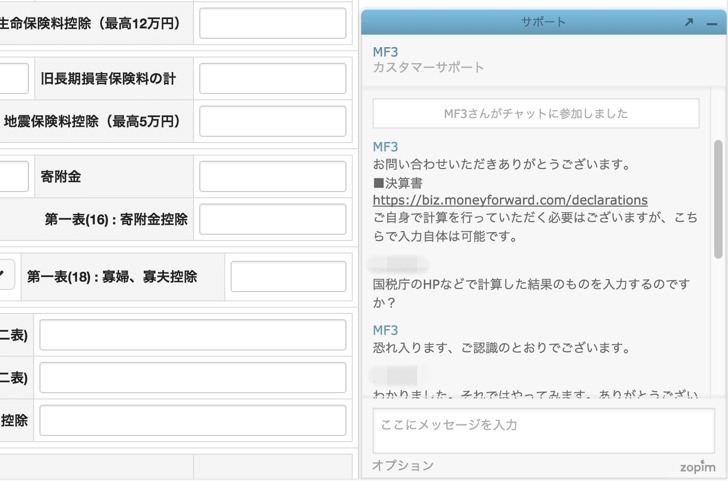Click the first MF3 name in chat log
Screen dimensions: 728x481
pos(385,147)
